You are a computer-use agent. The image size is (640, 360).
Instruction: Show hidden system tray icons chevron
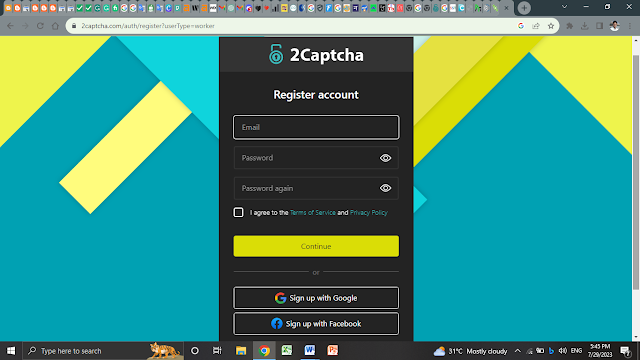(x=518, y=351)
